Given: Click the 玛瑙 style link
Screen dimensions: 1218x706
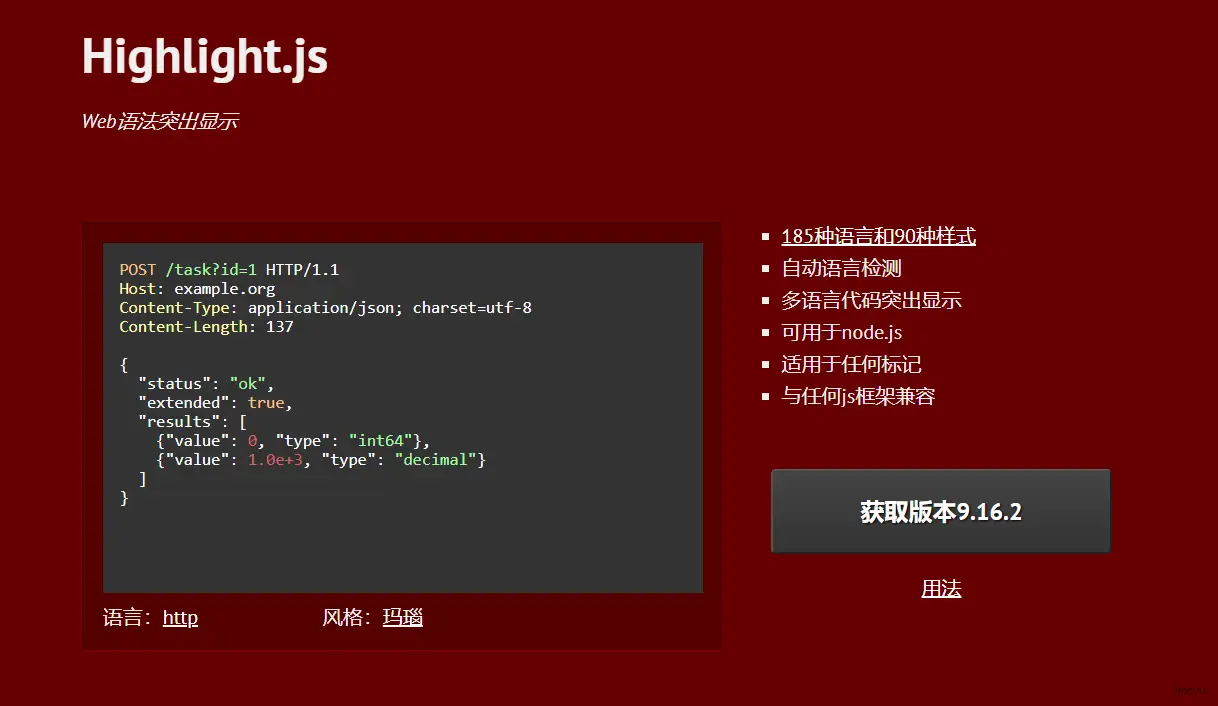Looking at the screenshot, I should tap(403, 617).
